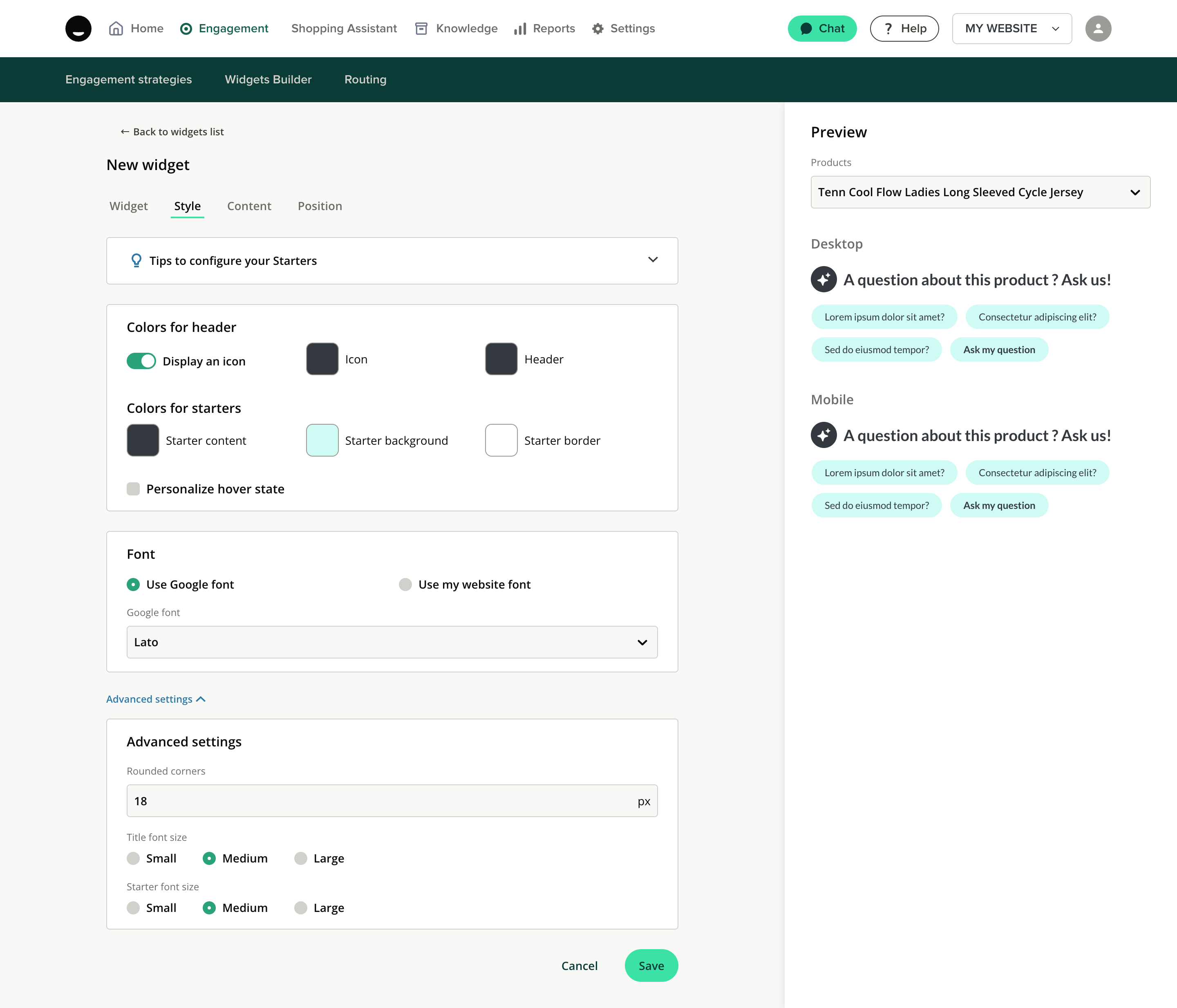
Task: Switch to the Content tab
Action: [249, 206]
